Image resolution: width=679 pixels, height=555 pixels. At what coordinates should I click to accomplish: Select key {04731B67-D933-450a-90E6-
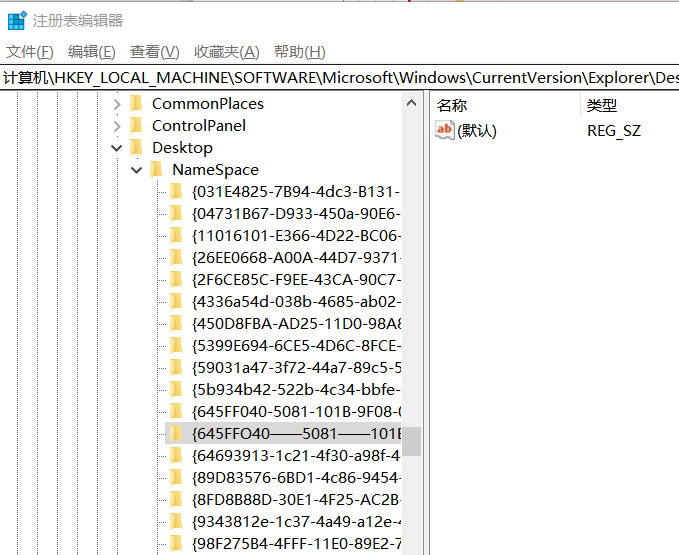296,214
